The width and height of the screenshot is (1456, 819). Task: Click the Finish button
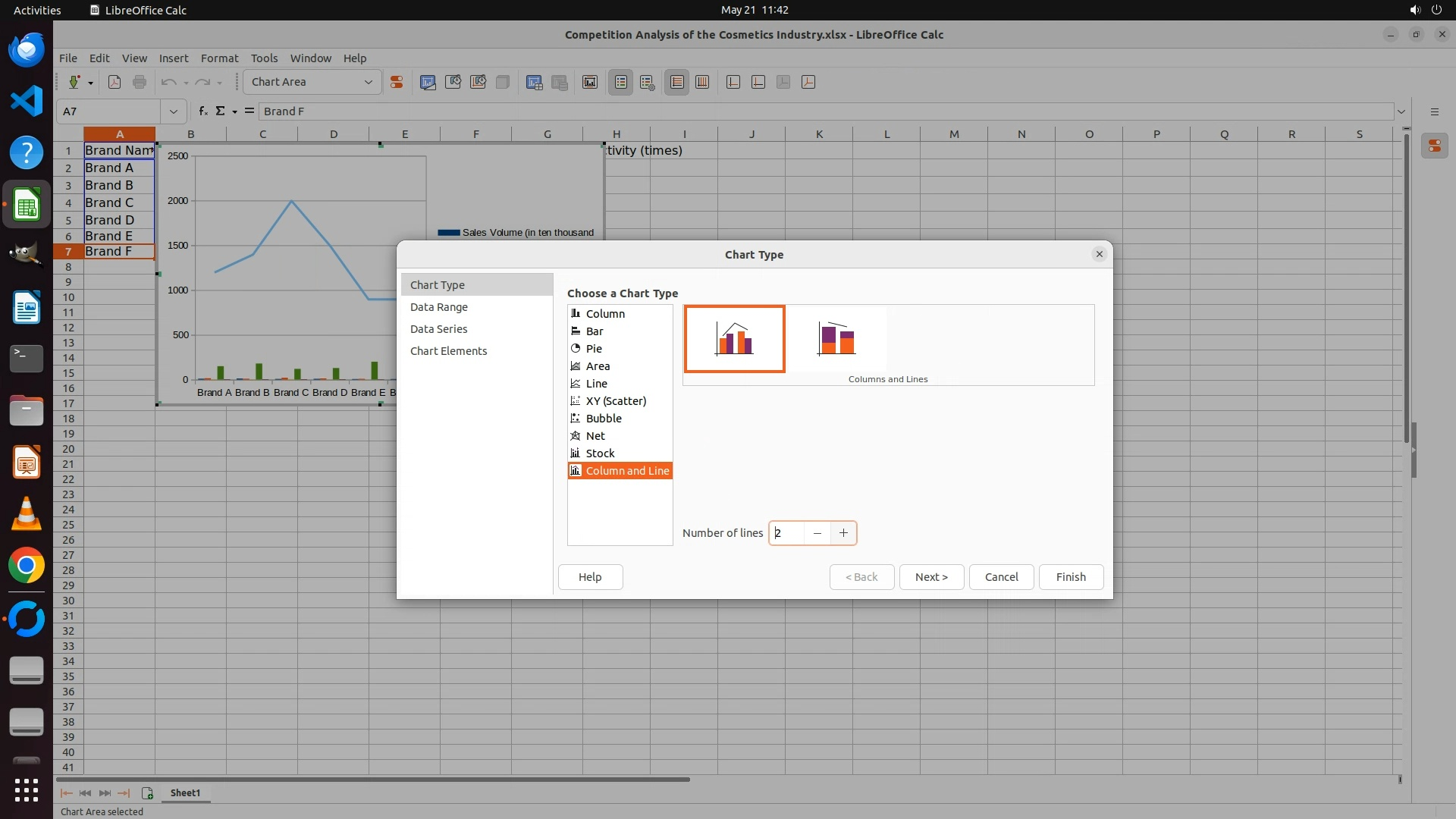point(1071,577)
